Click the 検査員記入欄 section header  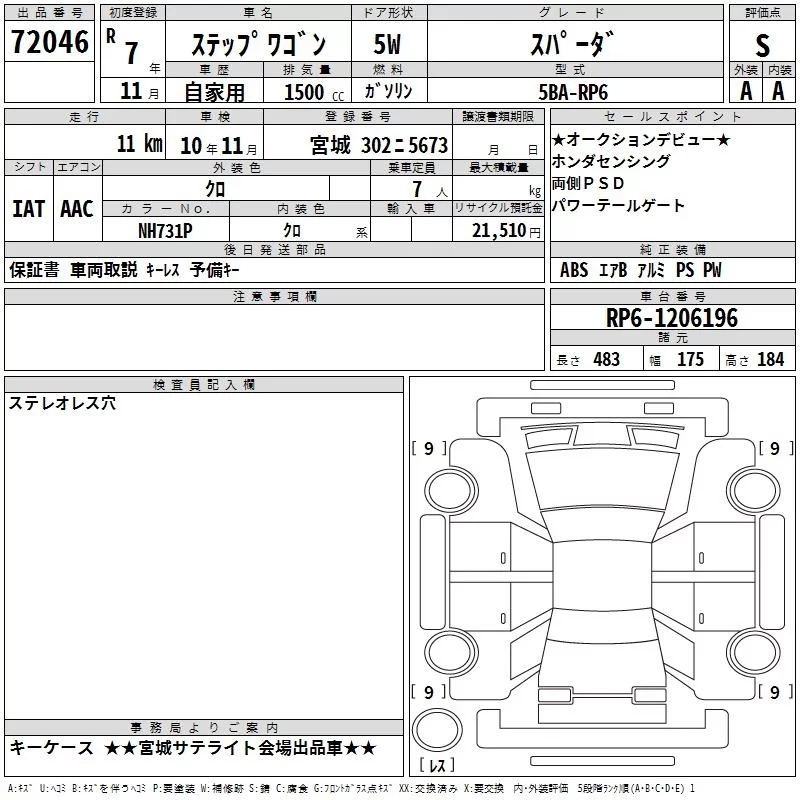(204, 384)
